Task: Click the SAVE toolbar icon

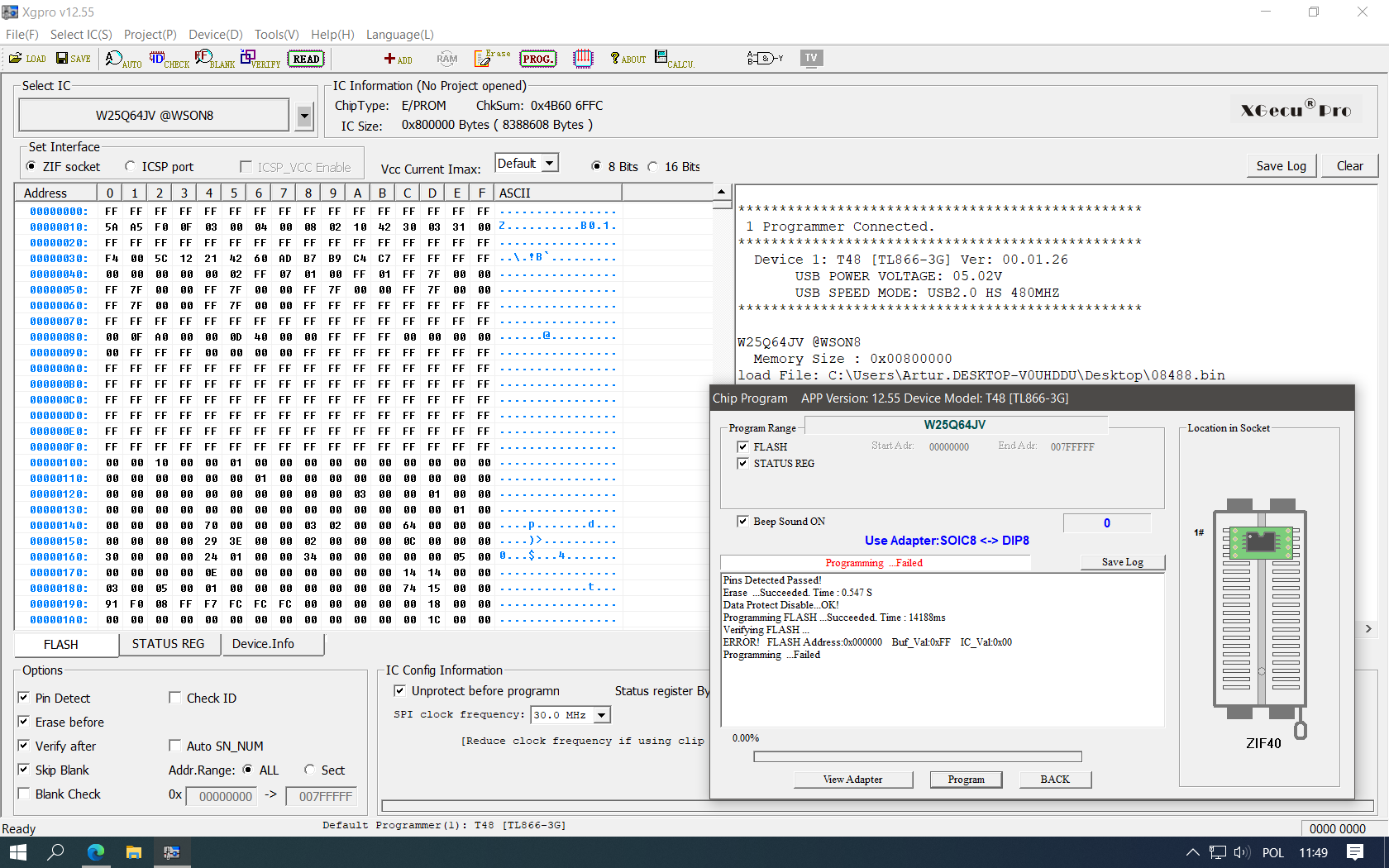Action: coord(73,59)
